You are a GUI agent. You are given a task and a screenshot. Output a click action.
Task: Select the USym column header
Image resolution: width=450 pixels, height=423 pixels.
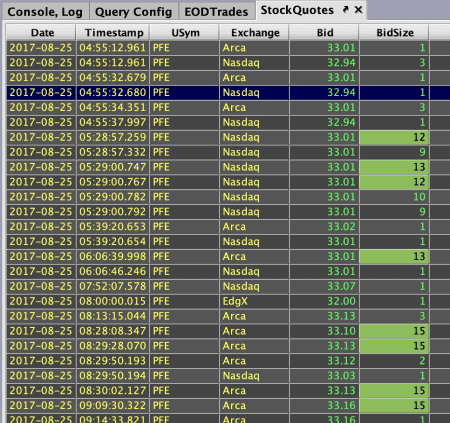click(185, 33)
